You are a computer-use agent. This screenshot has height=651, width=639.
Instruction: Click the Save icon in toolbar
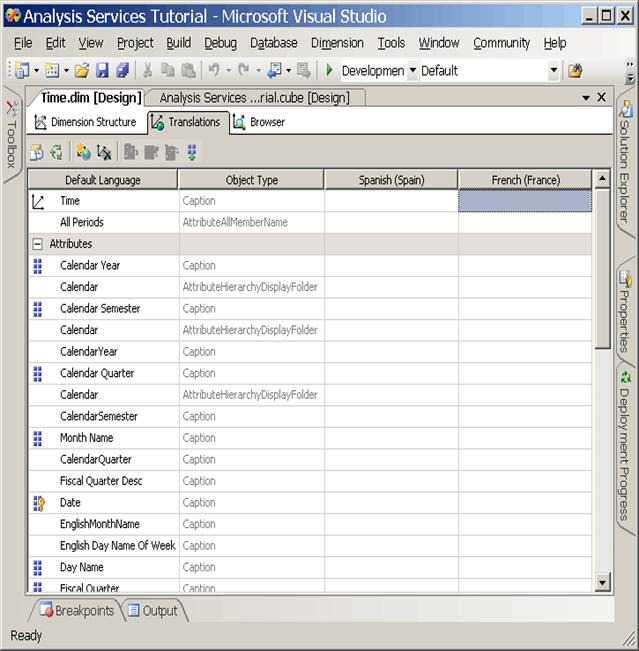102,71
